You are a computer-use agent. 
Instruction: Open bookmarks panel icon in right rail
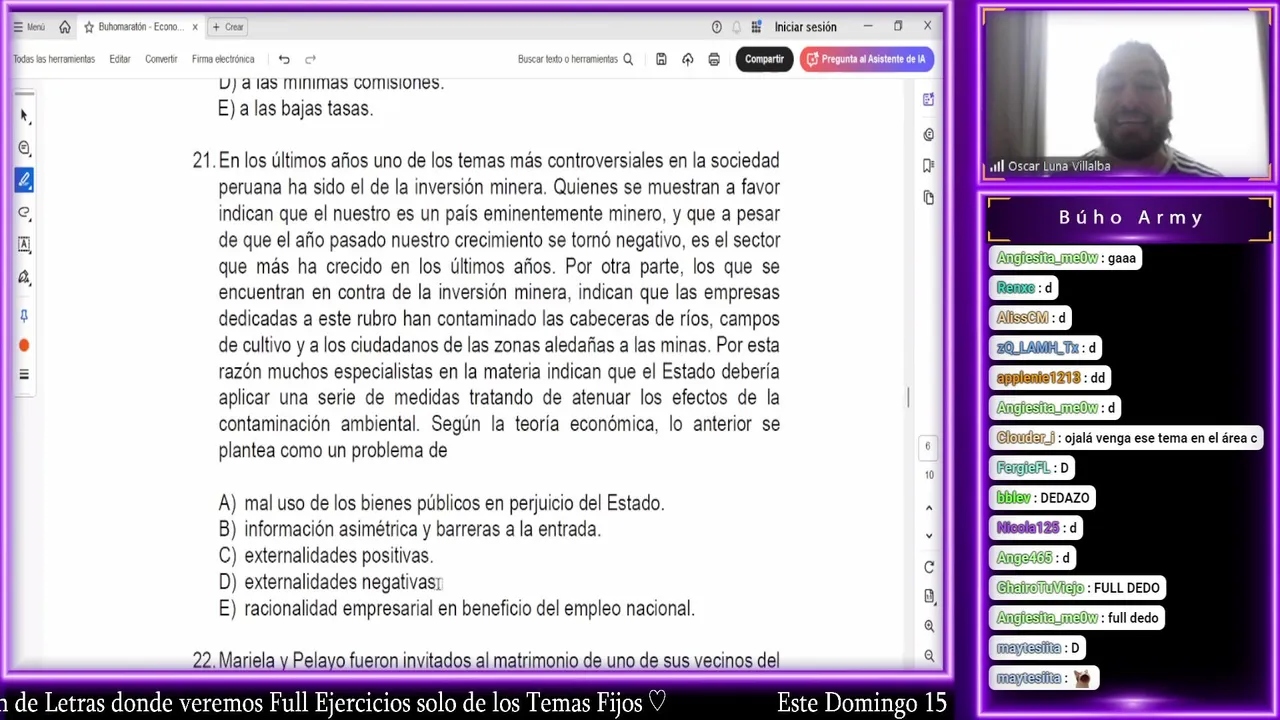tap(929, 165)
